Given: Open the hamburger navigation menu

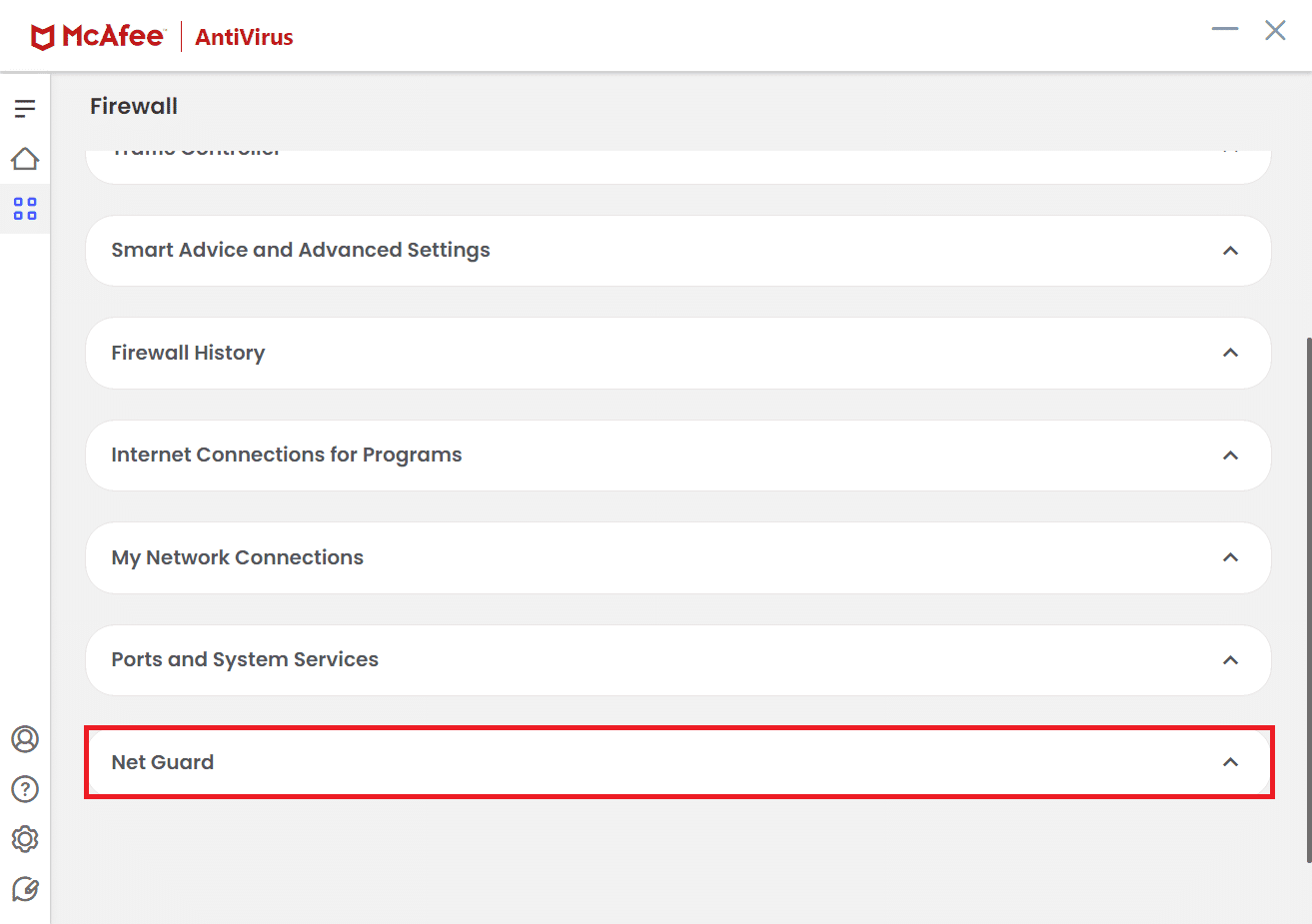Looking at the screenshot, I should tap(25, 108).
